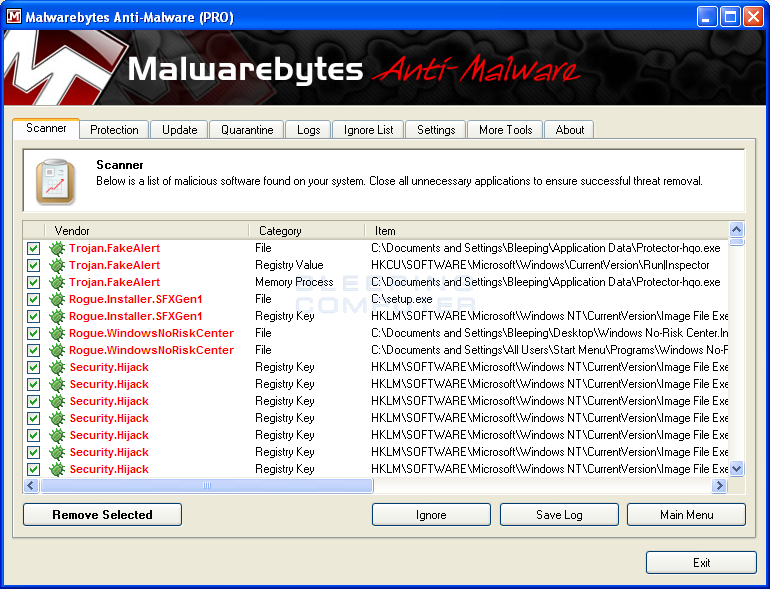Switch to the Quarantine tab
The height and width of the screenshot is (589, 770).
click(247, 130)
